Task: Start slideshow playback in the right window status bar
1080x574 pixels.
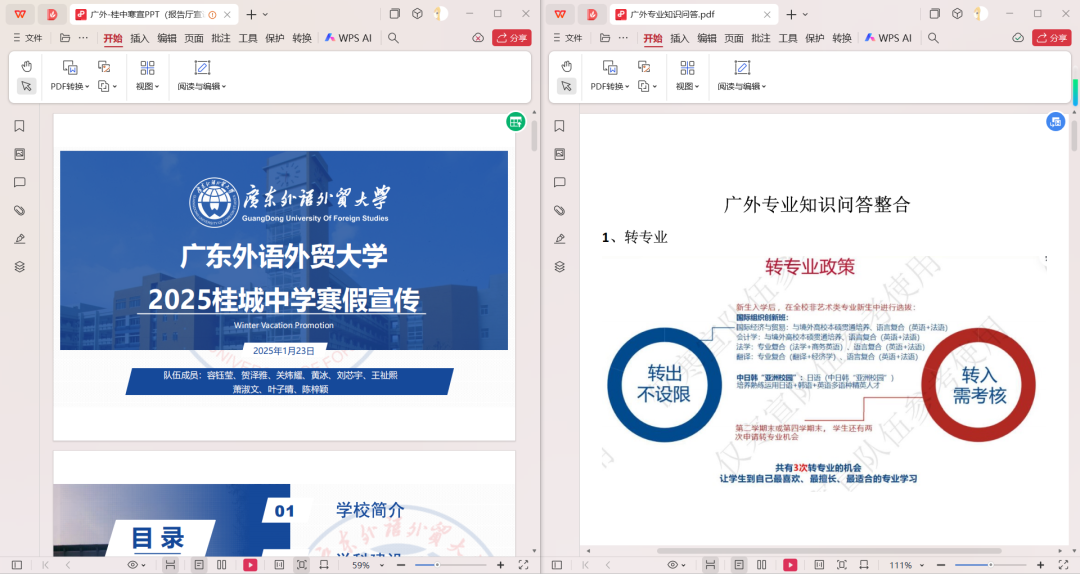Action: coord(790,565)
